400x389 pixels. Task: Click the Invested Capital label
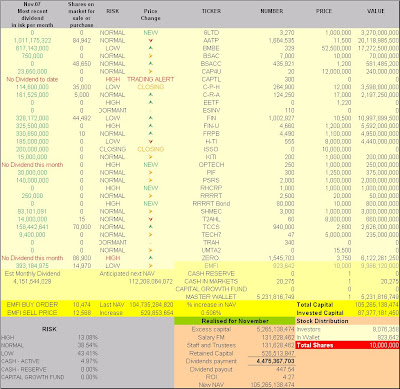pos(320,313)
